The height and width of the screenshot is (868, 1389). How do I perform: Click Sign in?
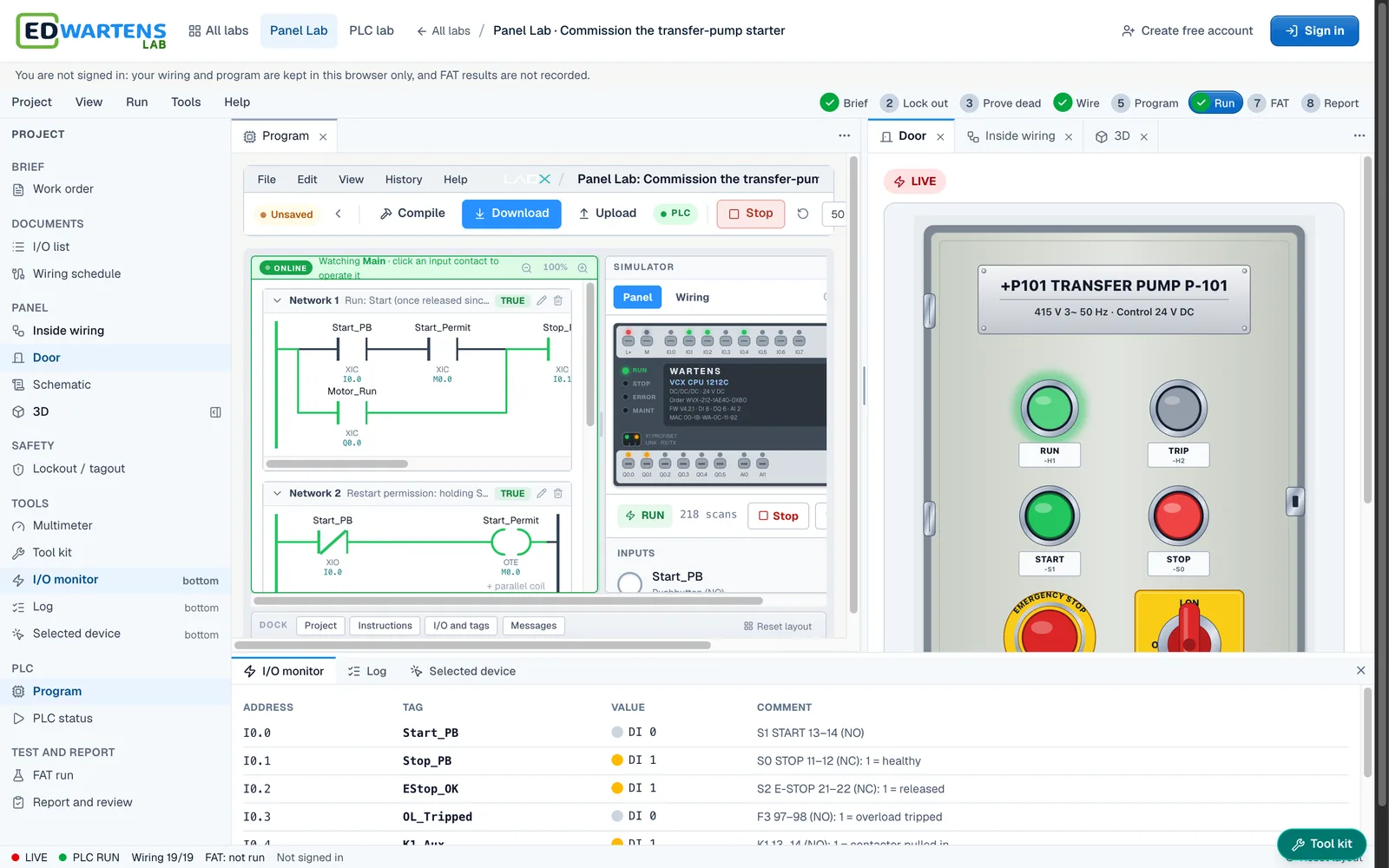(1314, 31)
